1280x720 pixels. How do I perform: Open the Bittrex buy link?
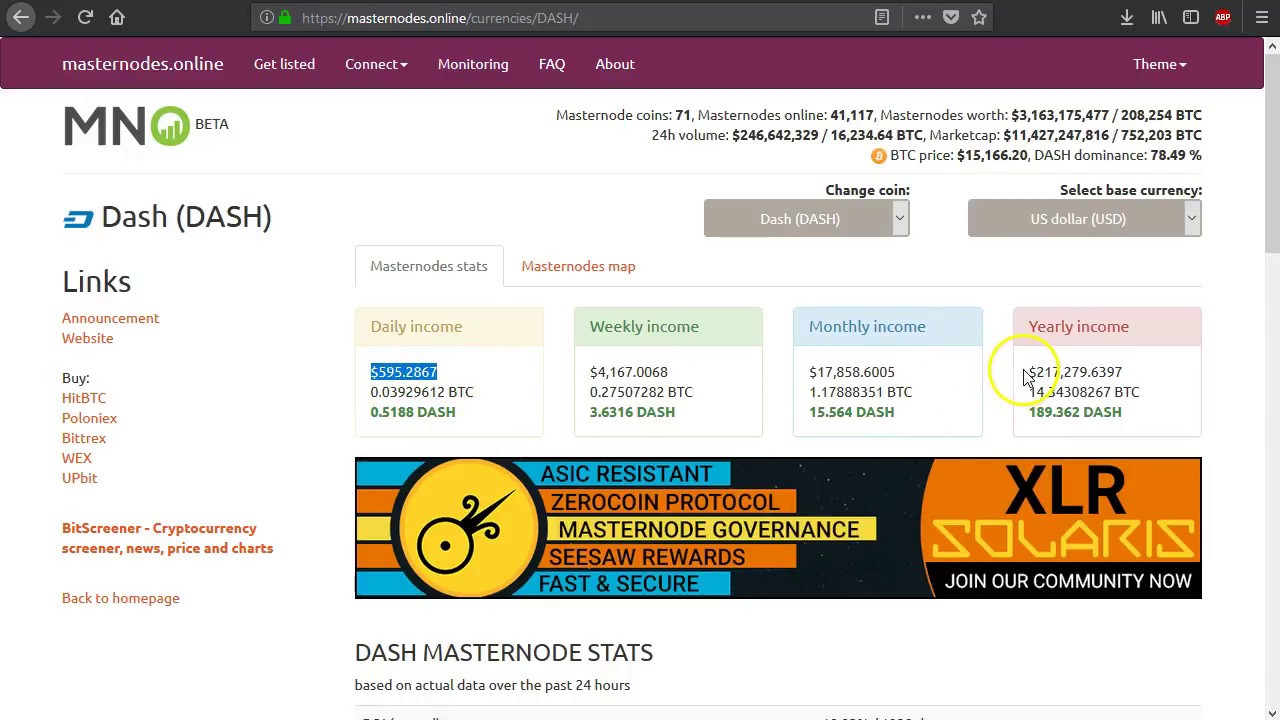(84, 438)
